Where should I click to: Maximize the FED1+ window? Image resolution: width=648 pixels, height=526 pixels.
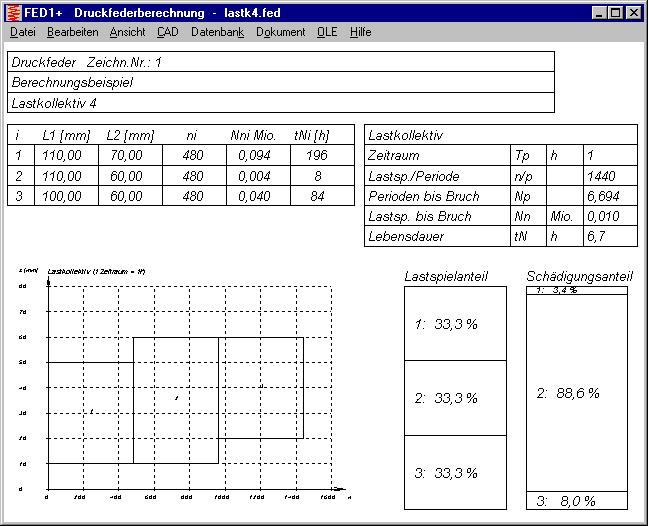[x=615, y=12]
